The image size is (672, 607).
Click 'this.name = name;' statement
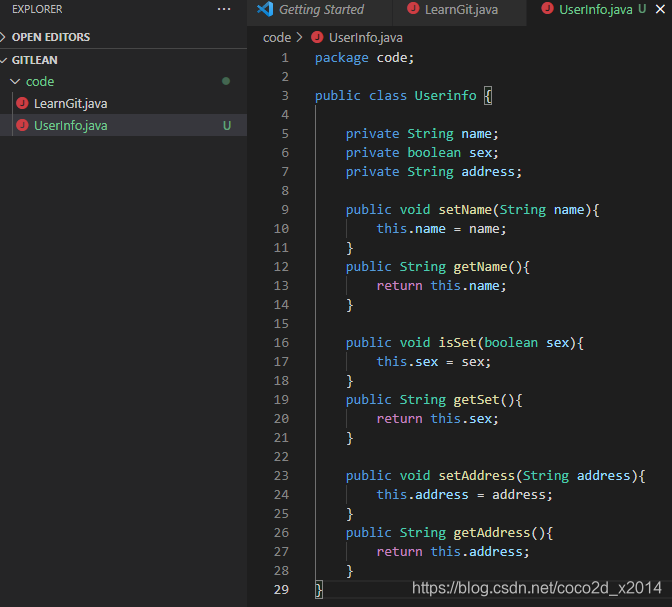coord(441,229)
